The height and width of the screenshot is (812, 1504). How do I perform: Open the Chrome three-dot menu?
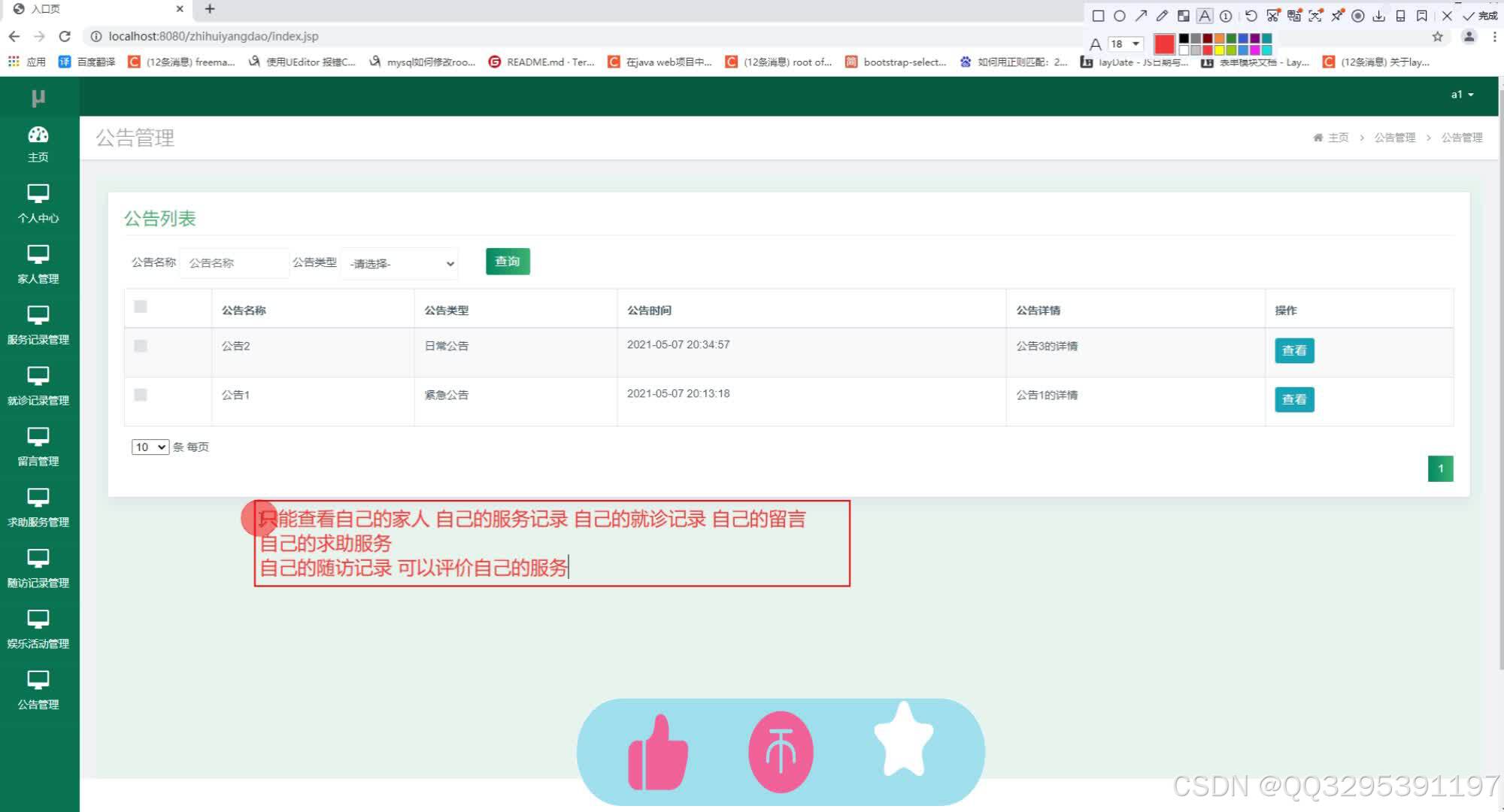click(x=1494, y=36)
